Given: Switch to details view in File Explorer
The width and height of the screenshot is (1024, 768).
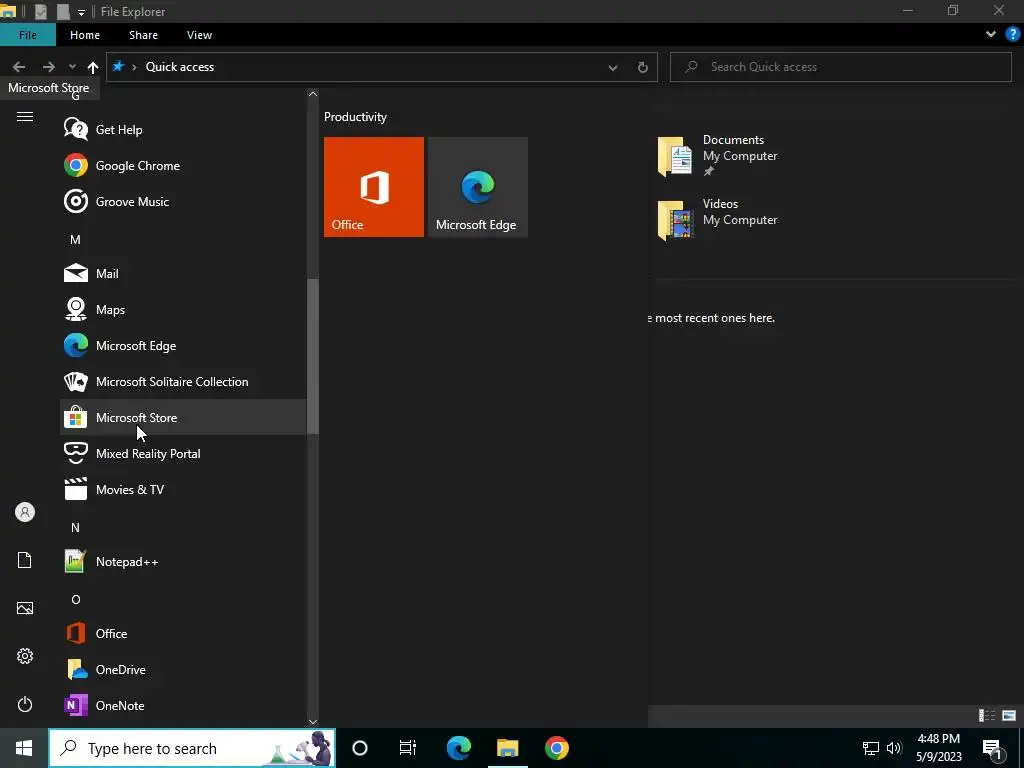Looking at the screenshot, I should [987, 716].
